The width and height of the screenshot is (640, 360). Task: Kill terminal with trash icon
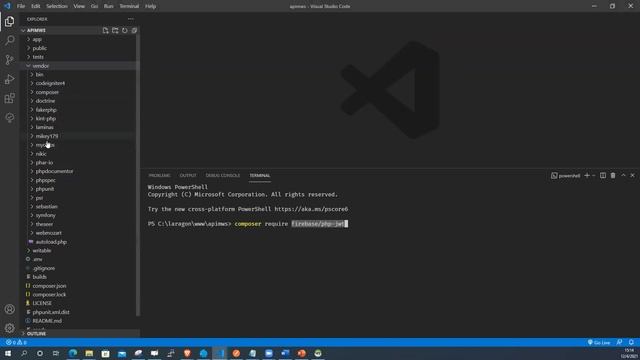613,176
